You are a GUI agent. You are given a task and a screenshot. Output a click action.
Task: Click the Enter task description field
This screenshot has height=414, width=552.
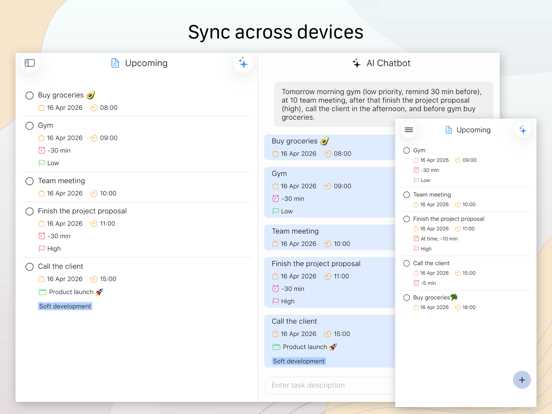click(330, 385)
